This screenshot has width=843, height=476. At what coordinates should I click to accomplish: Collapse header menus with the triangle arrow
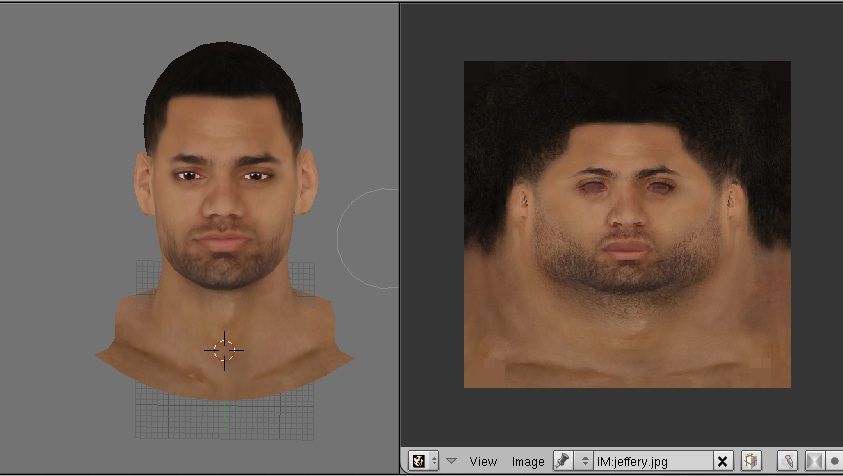pos(451,461)
